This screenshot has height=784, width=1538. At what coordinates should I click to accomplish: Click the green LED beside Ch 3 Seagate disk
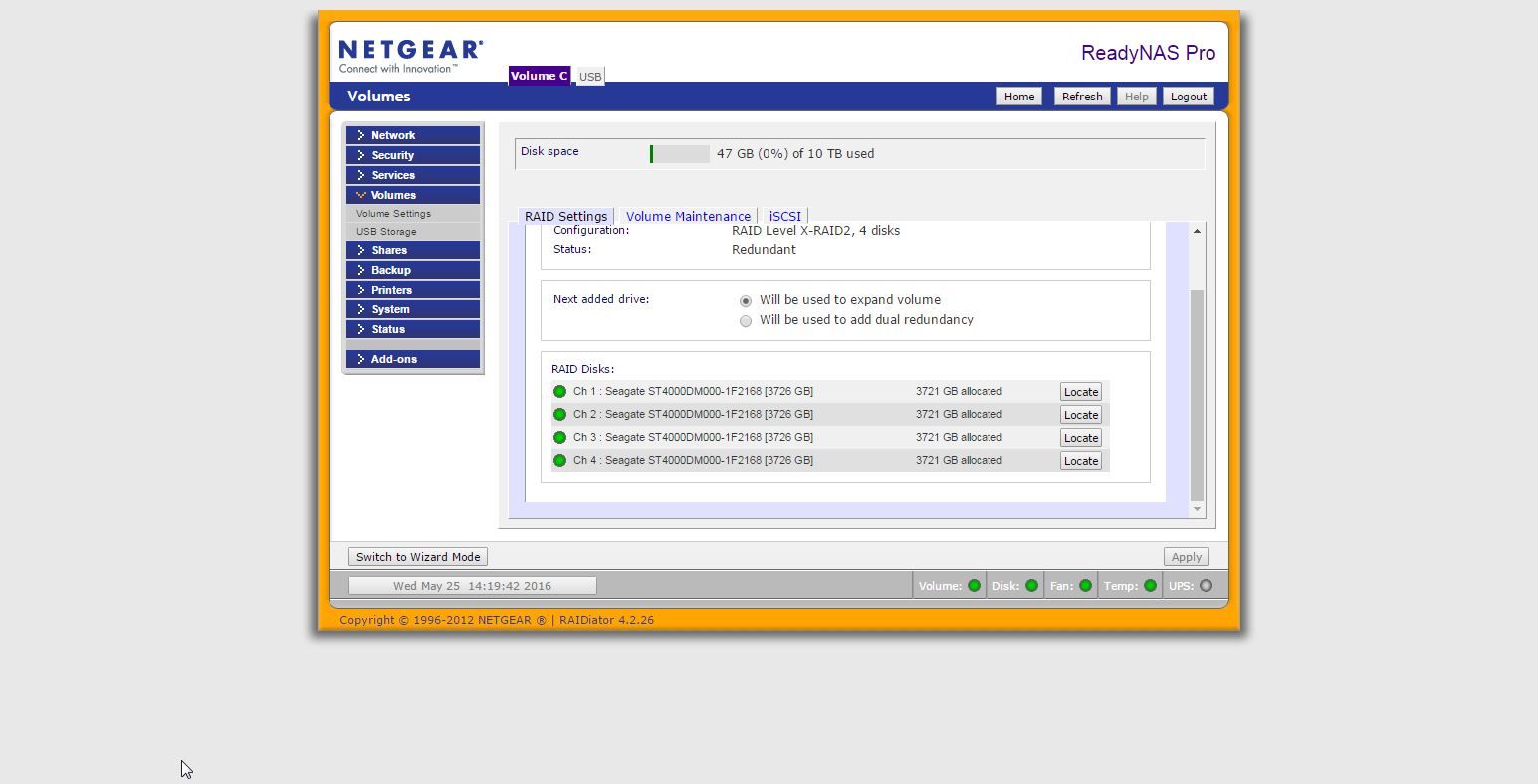point(559,437)
